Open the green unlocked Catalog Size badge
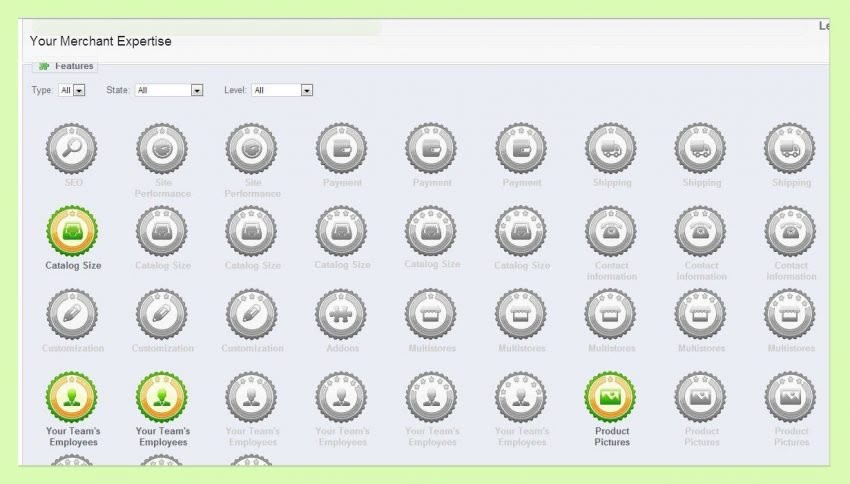This screenshot has width=850, height=484. pos(72,231)
